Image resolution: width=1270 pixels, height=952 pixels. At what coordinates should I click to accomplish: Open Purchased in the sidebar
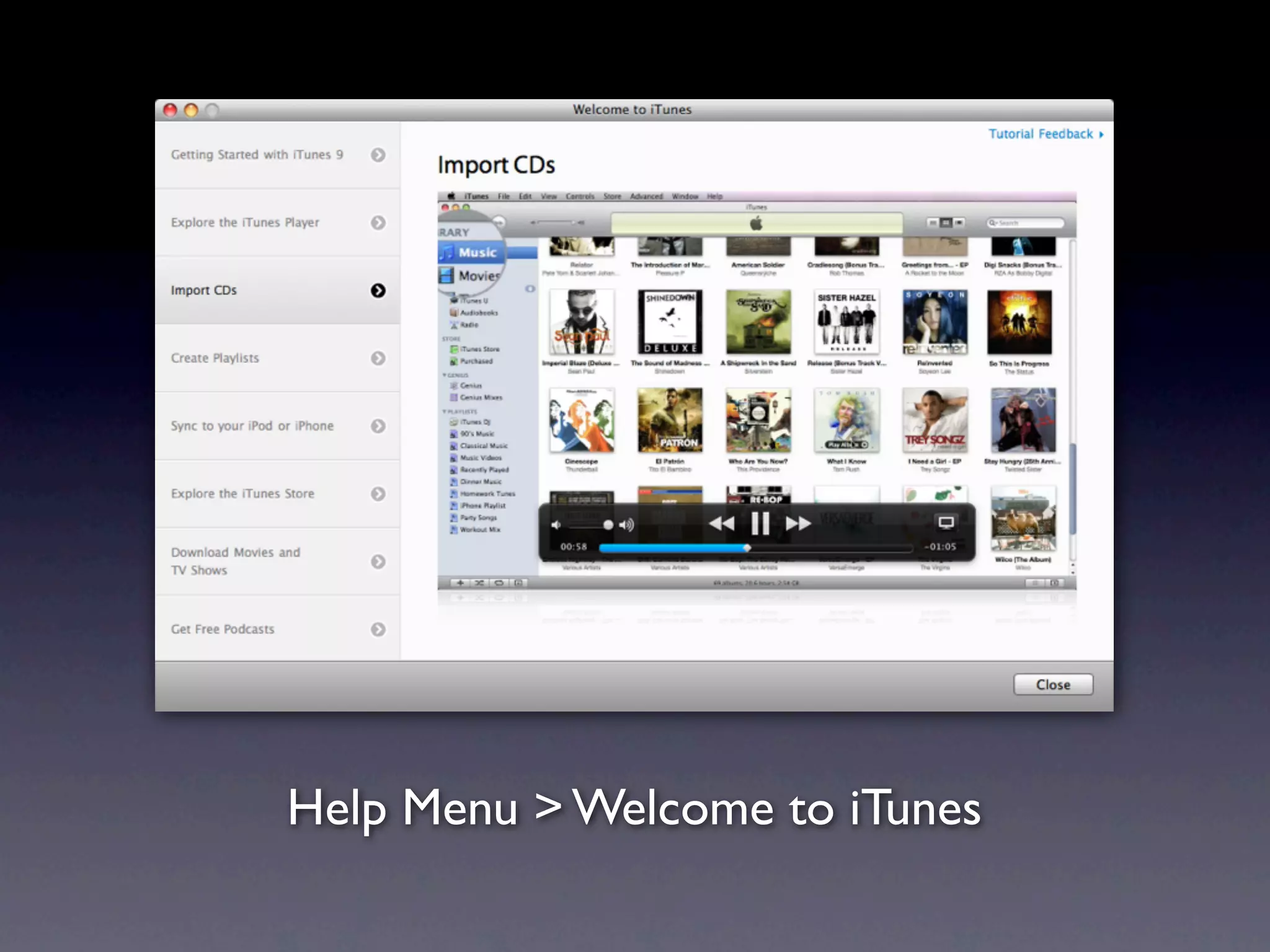tap(471, 361)
